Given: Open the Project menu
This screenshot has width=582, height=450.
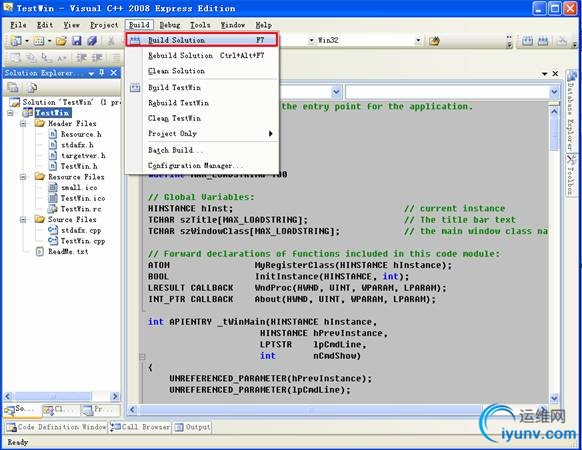Looking at the screenshot, I should click(104, 25).
